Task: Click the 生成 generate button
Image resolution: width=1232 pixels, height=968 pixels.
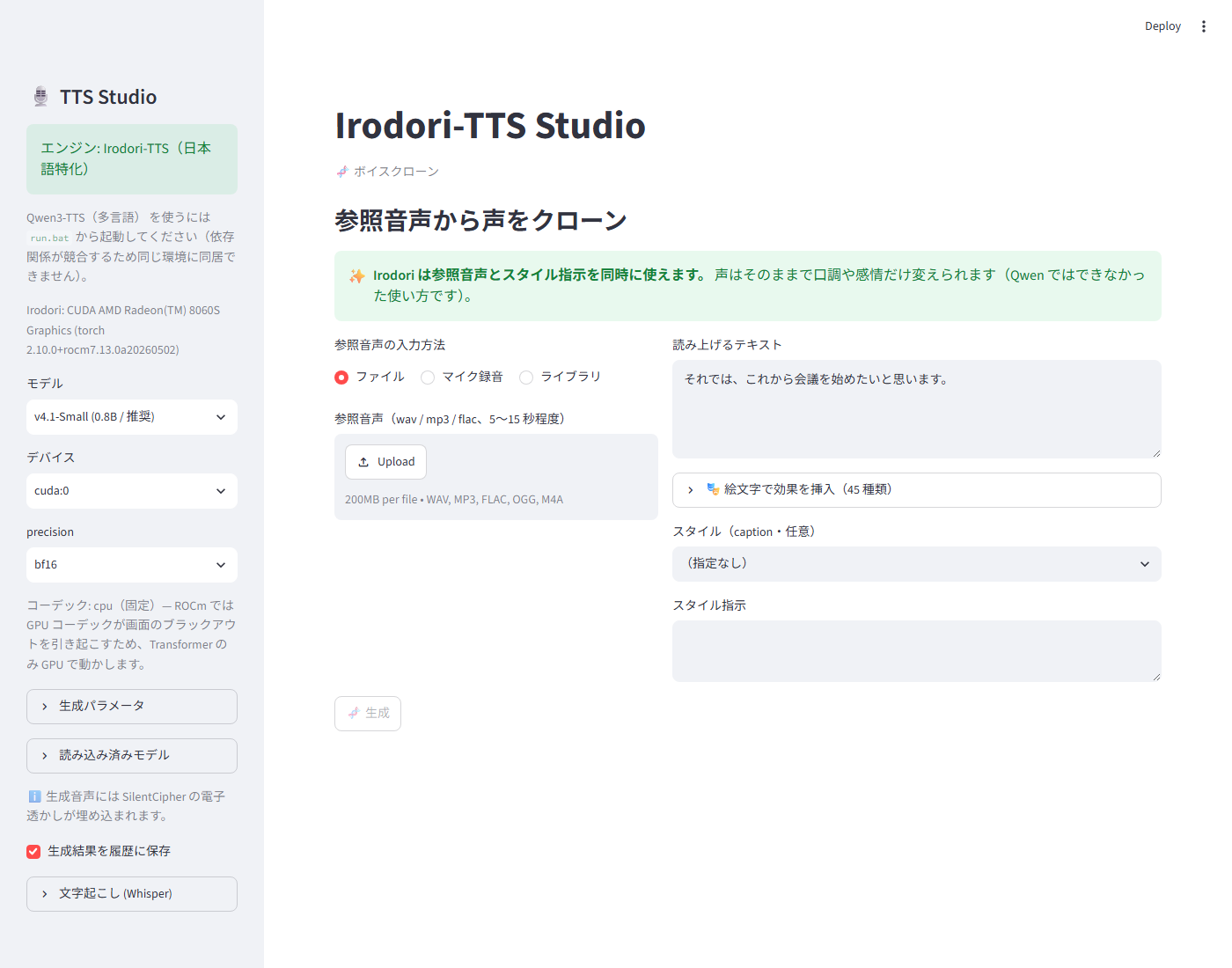Action: point(368,714)
